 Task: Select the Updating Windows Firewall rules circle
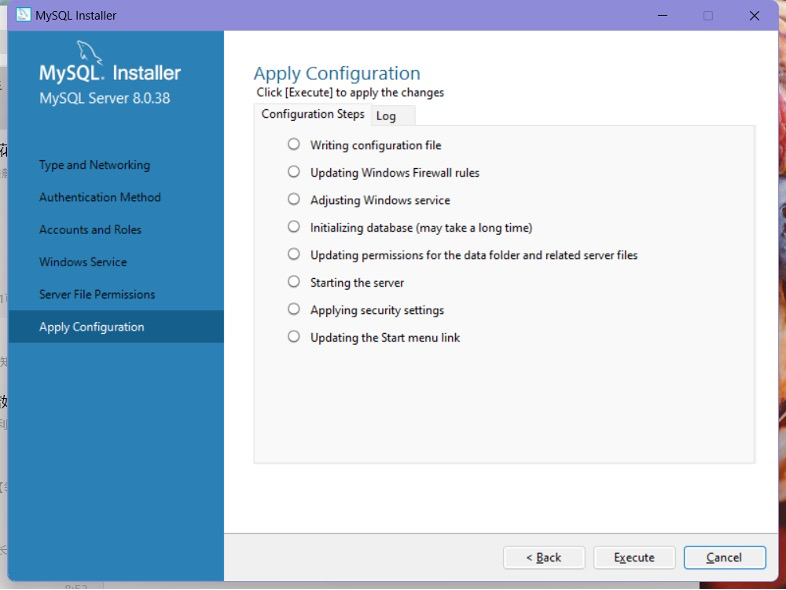(x=294, y=172)
